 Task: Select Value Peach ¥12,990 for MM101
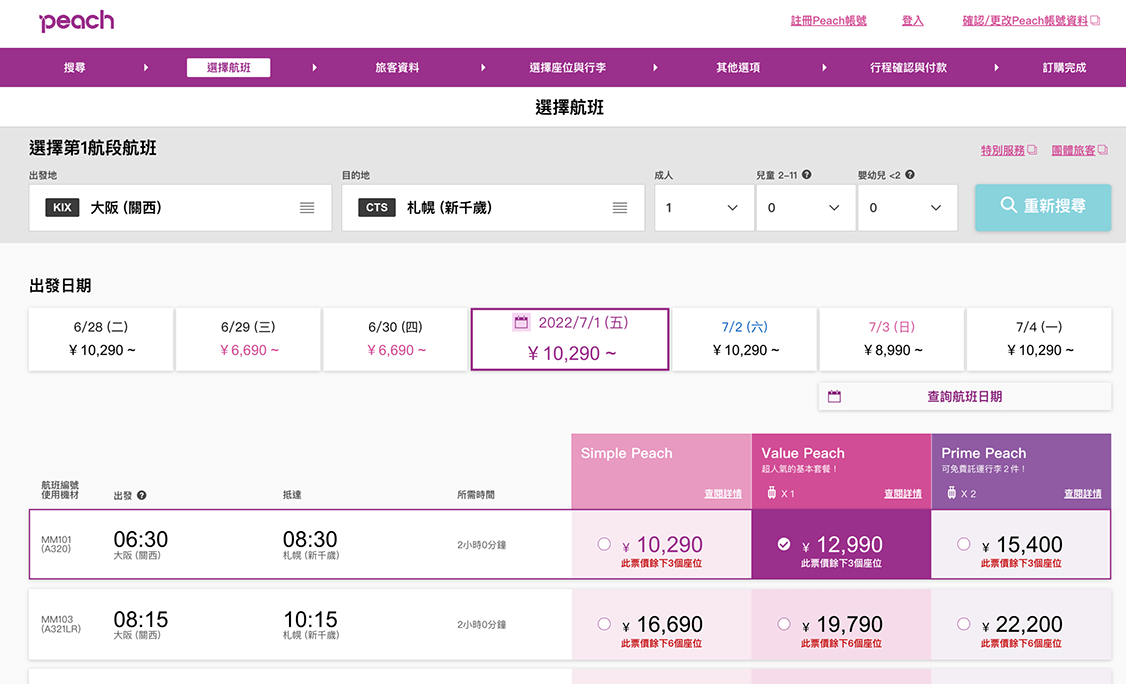[x=784, y=545]
